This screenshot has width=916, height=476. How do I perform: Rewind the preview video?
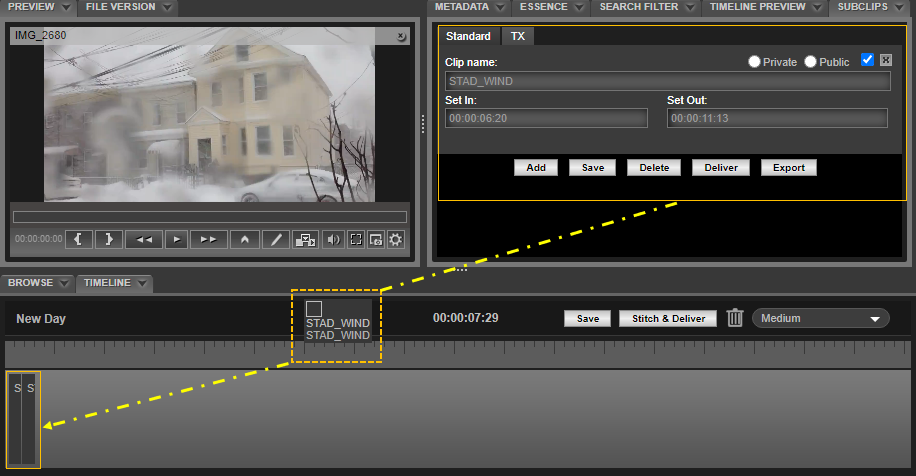click(x=144, y=239)
